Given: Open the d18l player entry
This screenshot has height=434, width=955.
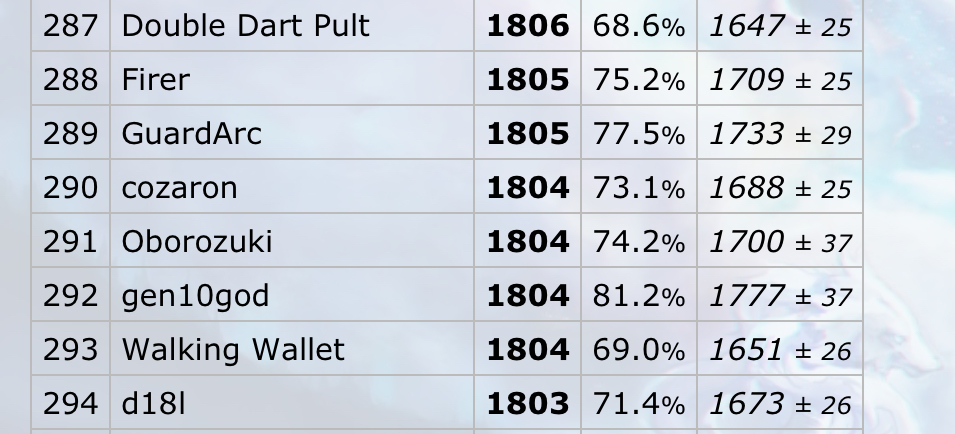Looking at the screenshot, I should click(153, 404).
